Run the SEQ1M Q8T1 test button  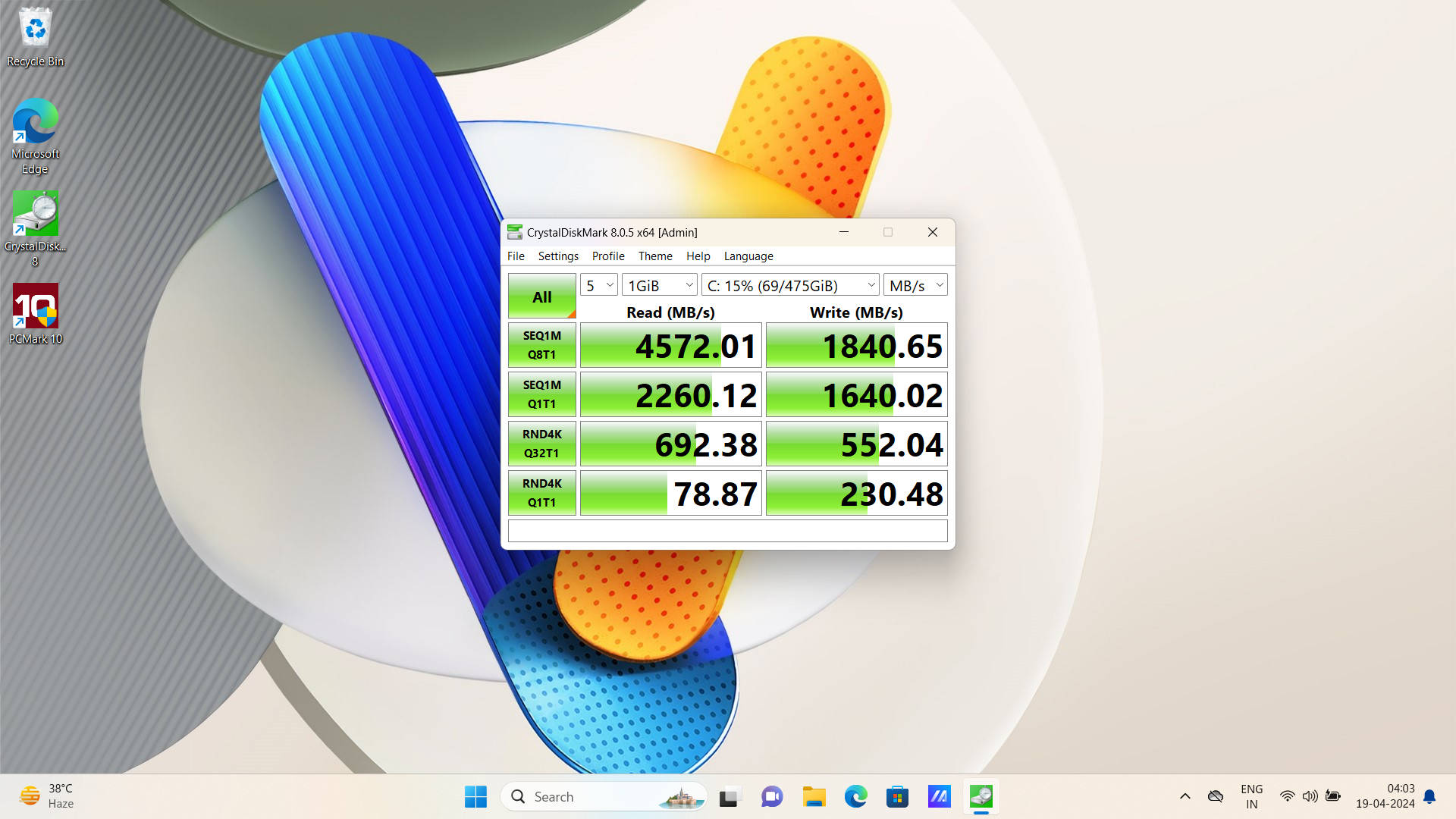[541, 345]
